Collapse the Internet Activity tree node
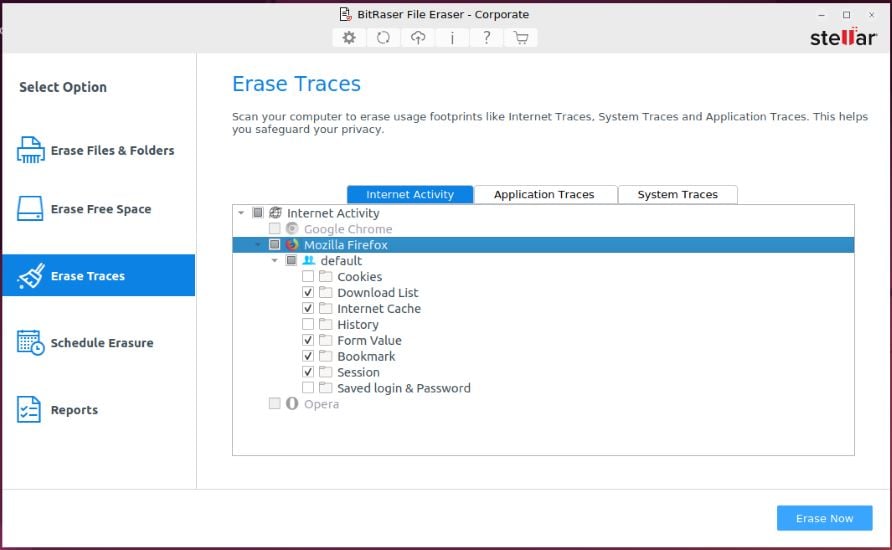The height and width of the screenshot is (550, 892). point(241,213)
